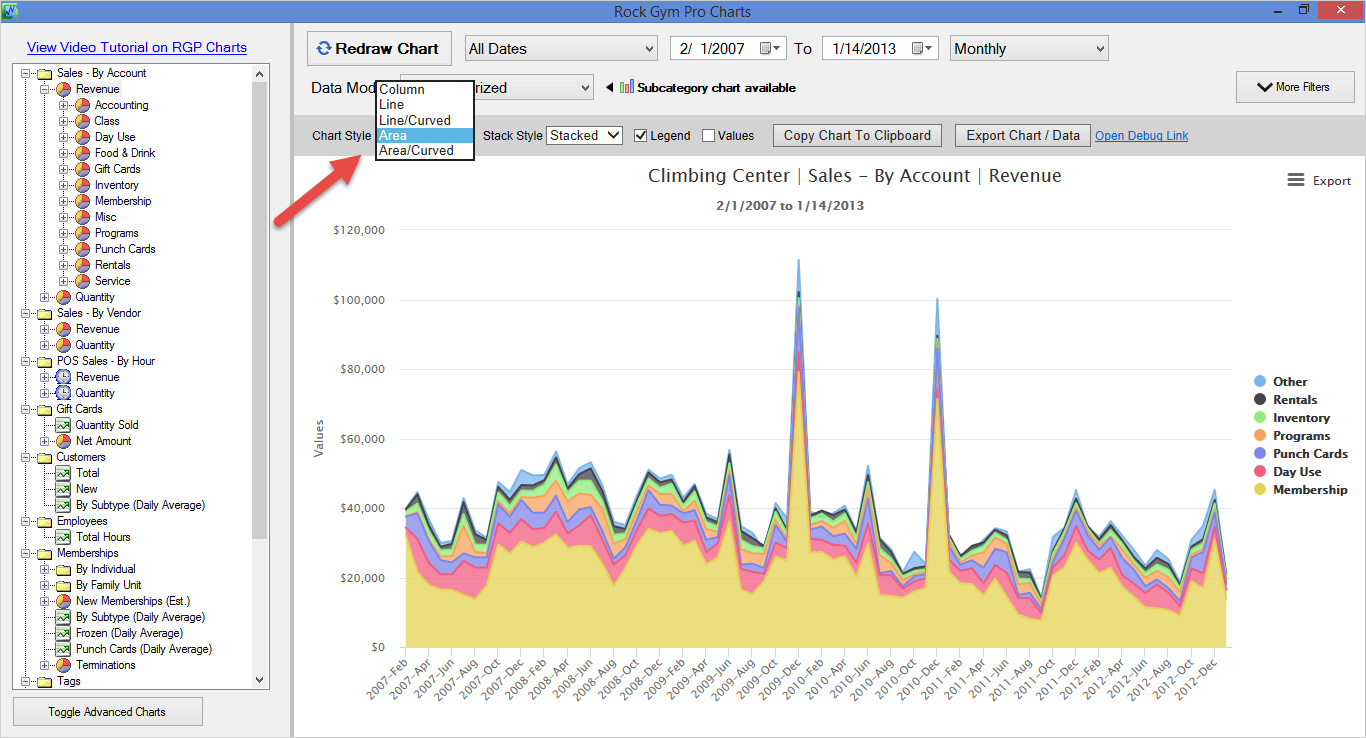Toggle Punch Cards series in chart legend
This screenshot has width=1366, height=738.
[1301, 454]
